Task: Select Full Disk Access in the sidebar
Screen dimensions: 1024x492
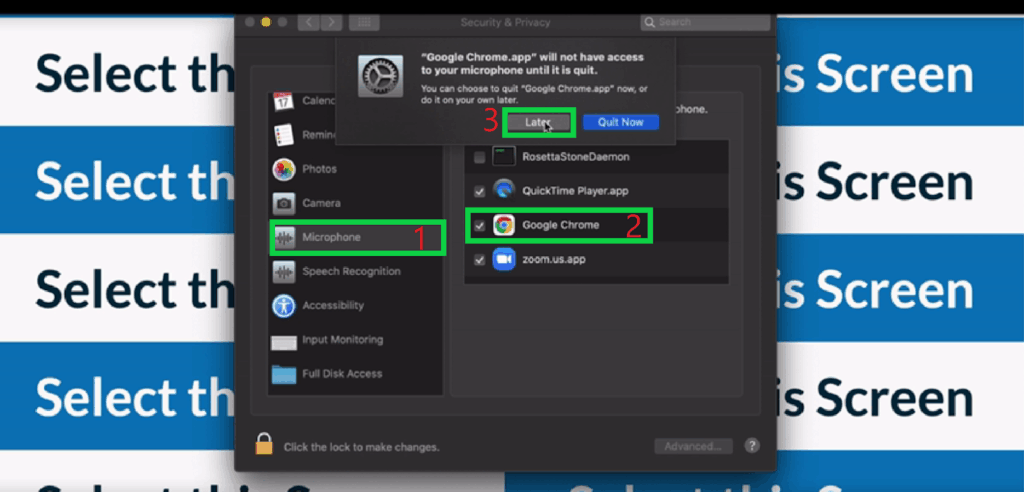Action: (x=341, y=374)
